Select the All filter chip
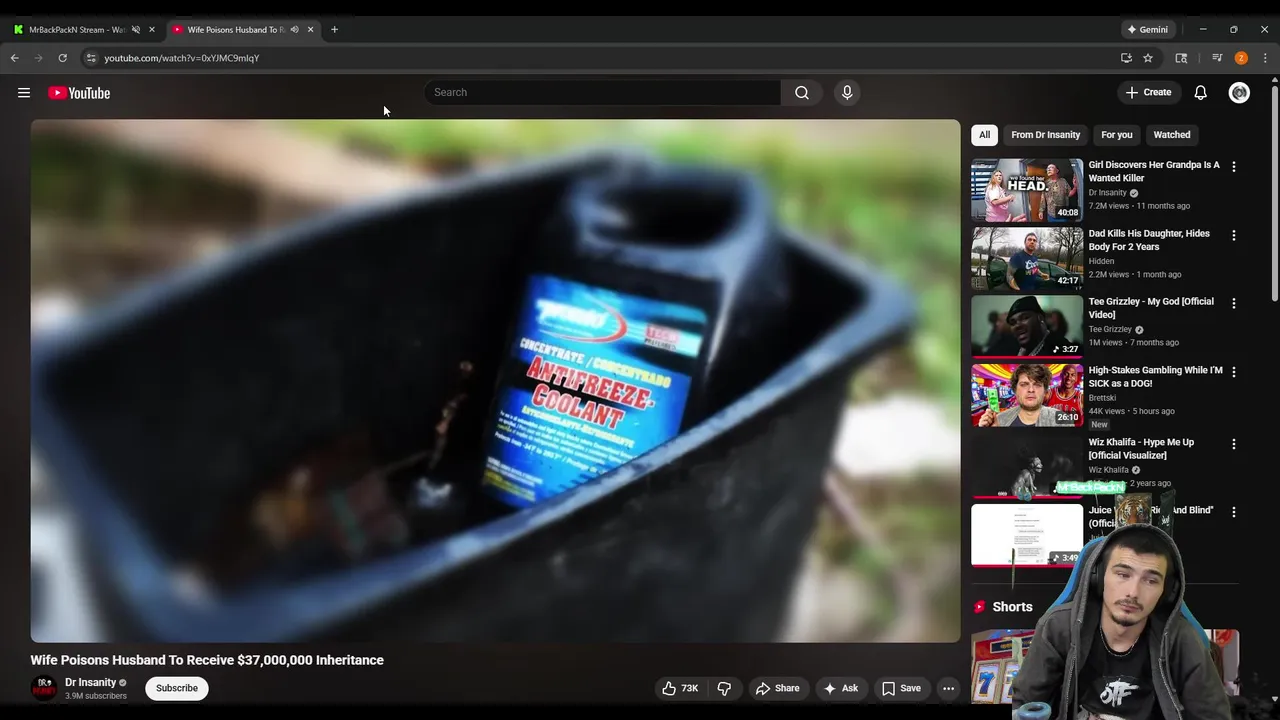 (x=984, y=134)
